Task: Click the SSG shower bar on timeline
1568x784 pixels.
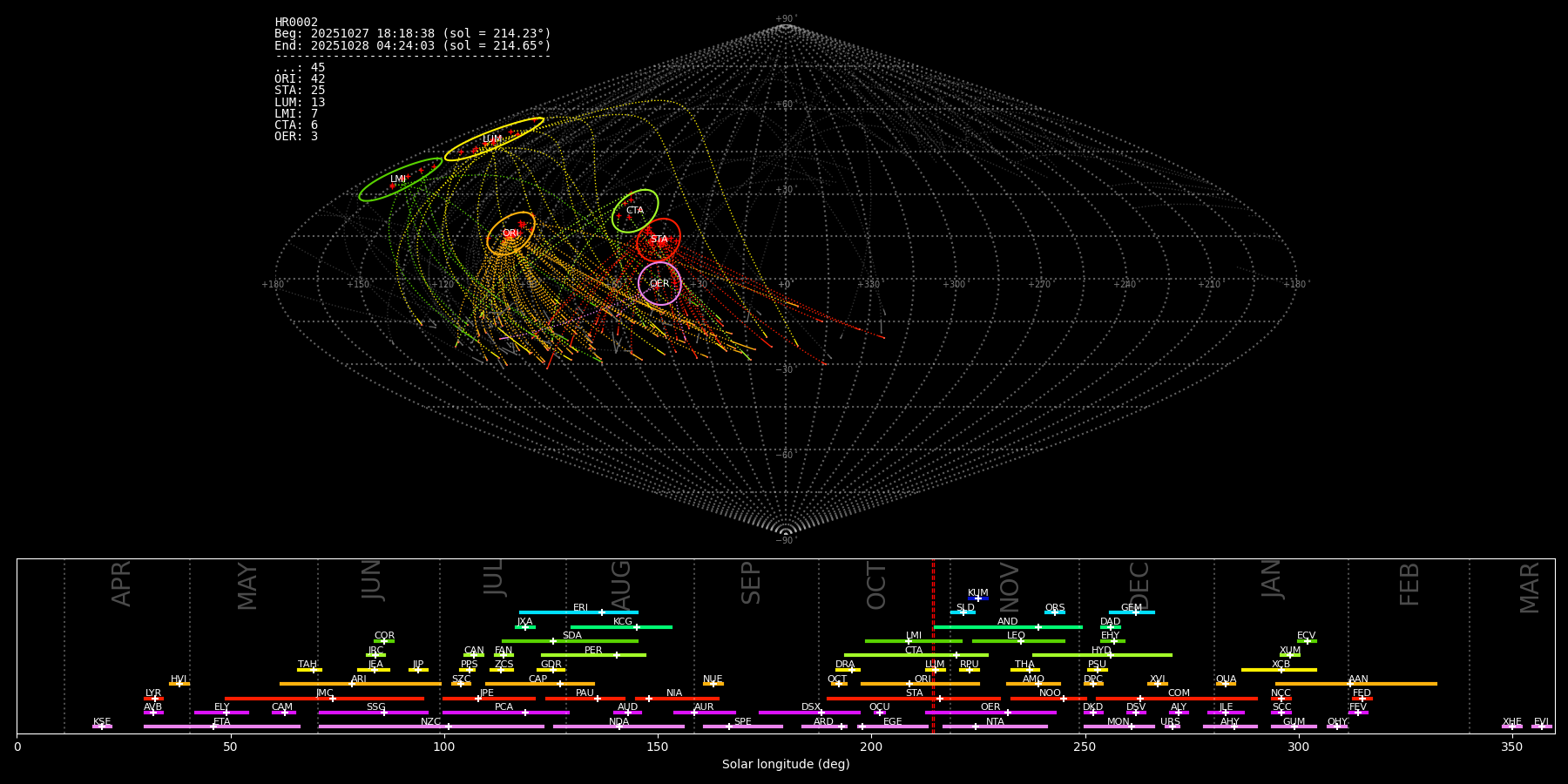Action: pyautogui.click(x=374, y=713)
